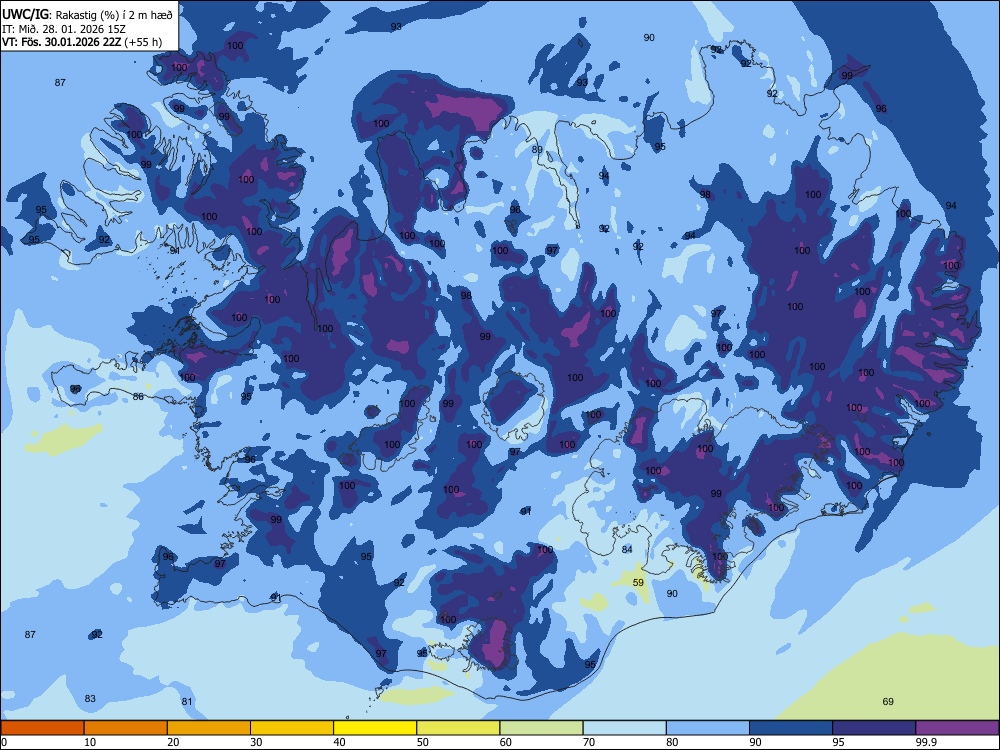Click the legend tick label 60
The width and height of the screenshot is (1000, 750).
(x=506, y=742)
